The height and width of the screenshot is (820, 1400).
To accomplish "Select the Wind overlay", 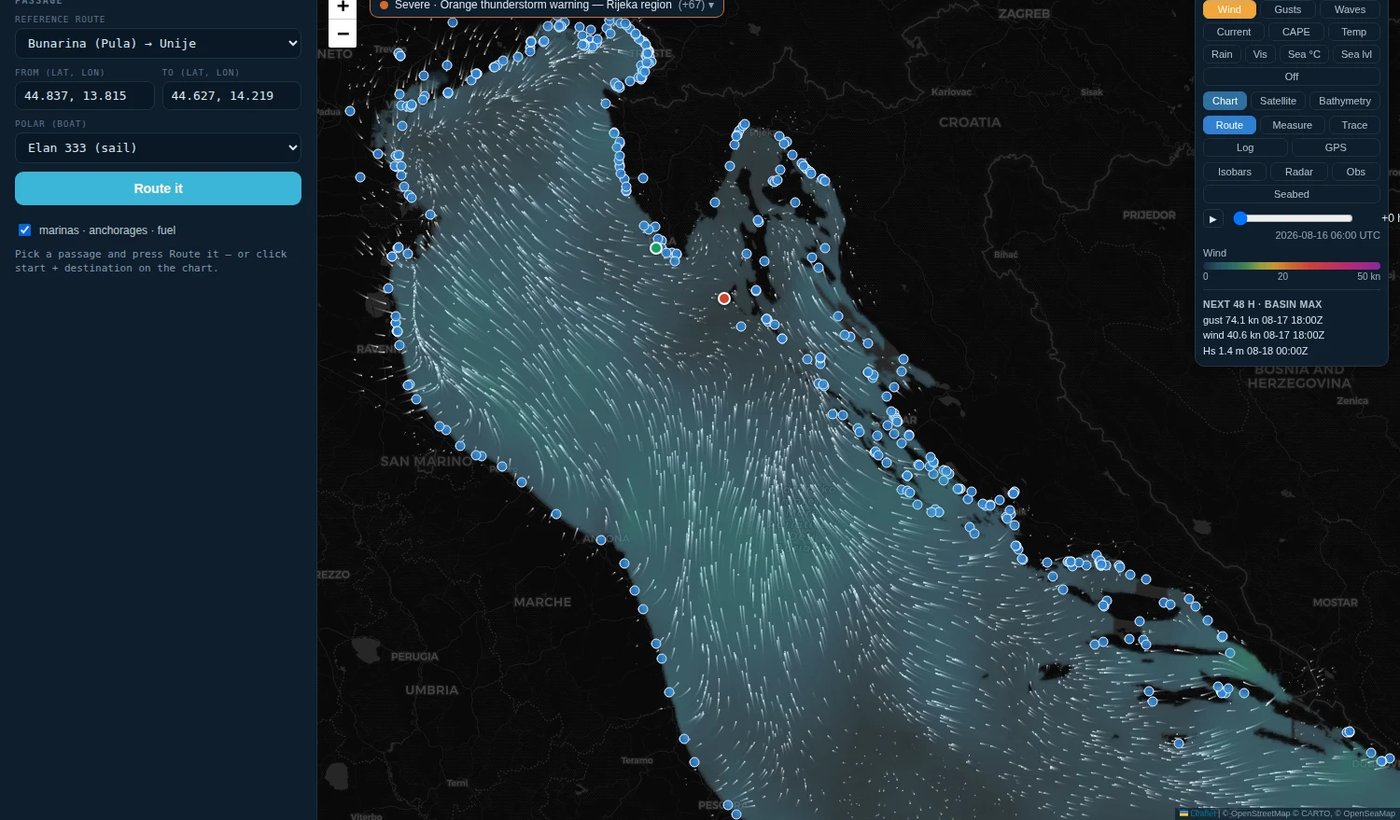I will pos(1229,9).
